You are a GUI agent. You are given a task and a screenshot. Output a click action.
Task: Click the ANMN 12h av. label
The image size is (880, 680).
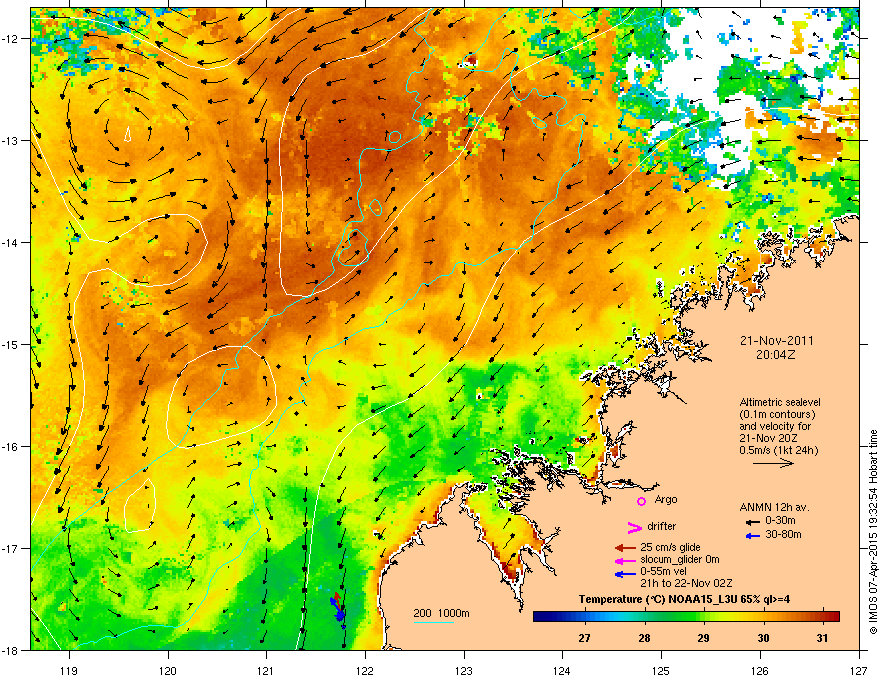point(774,507)
